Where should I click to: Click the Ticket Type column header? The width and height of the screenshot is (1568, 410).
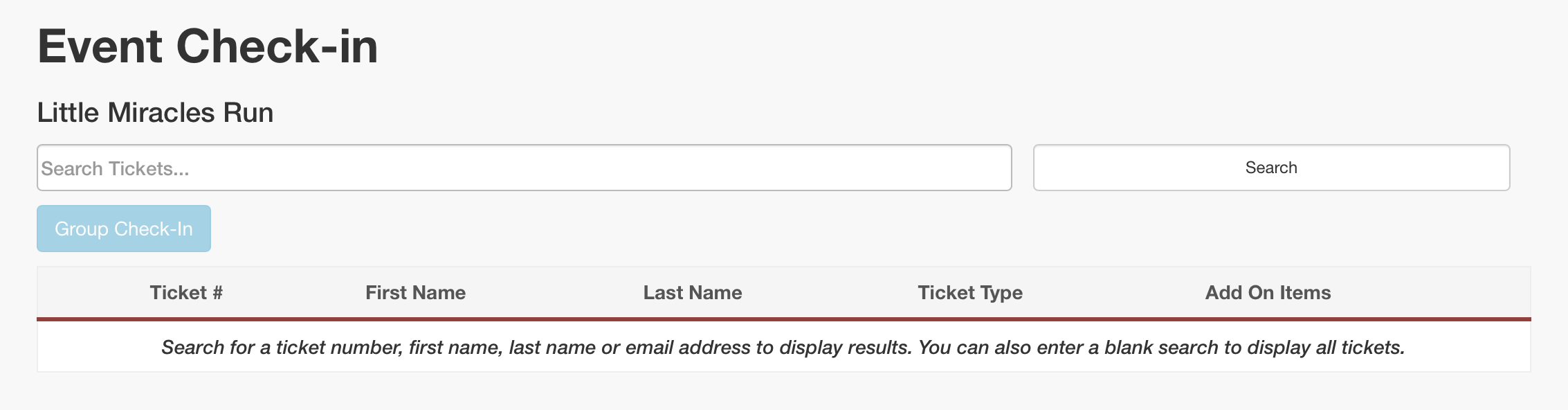point(969,292)
